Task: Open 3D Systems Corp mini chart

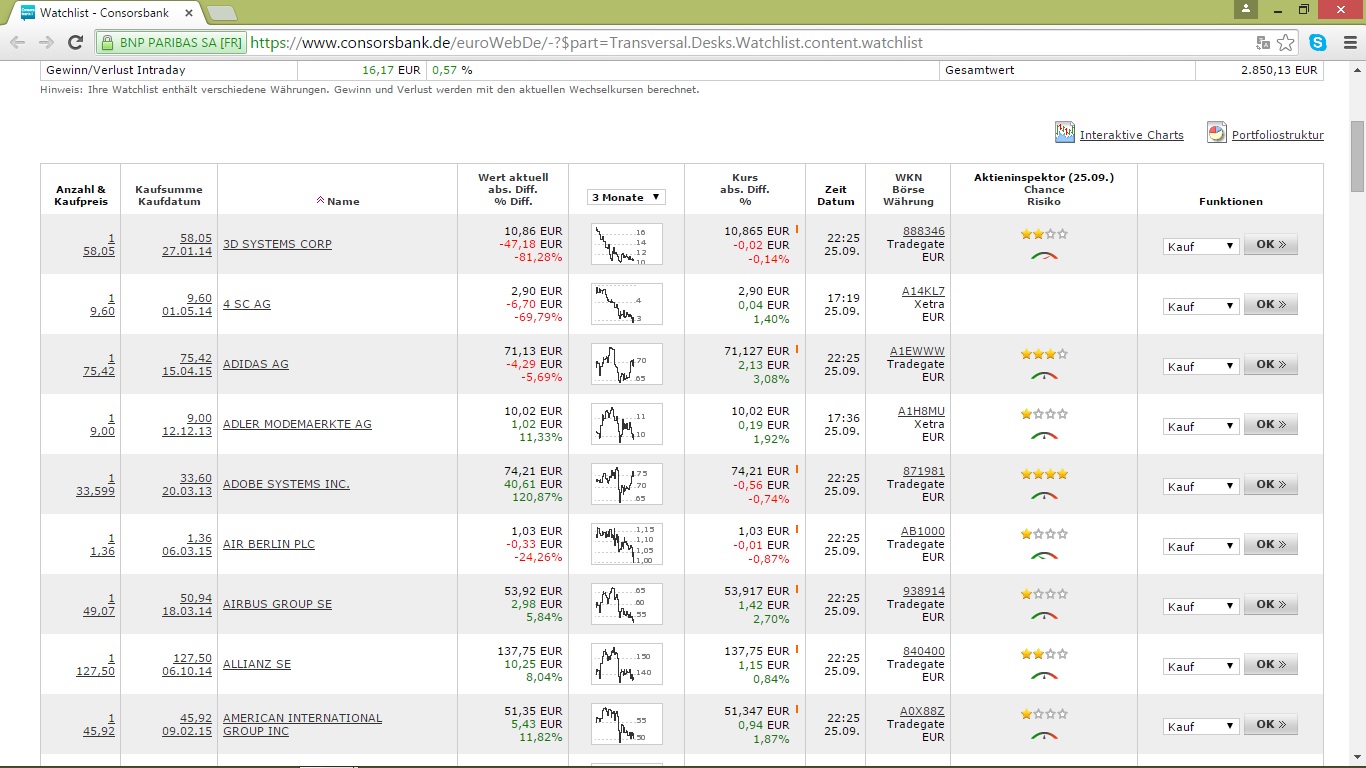Action: [627, 244]
